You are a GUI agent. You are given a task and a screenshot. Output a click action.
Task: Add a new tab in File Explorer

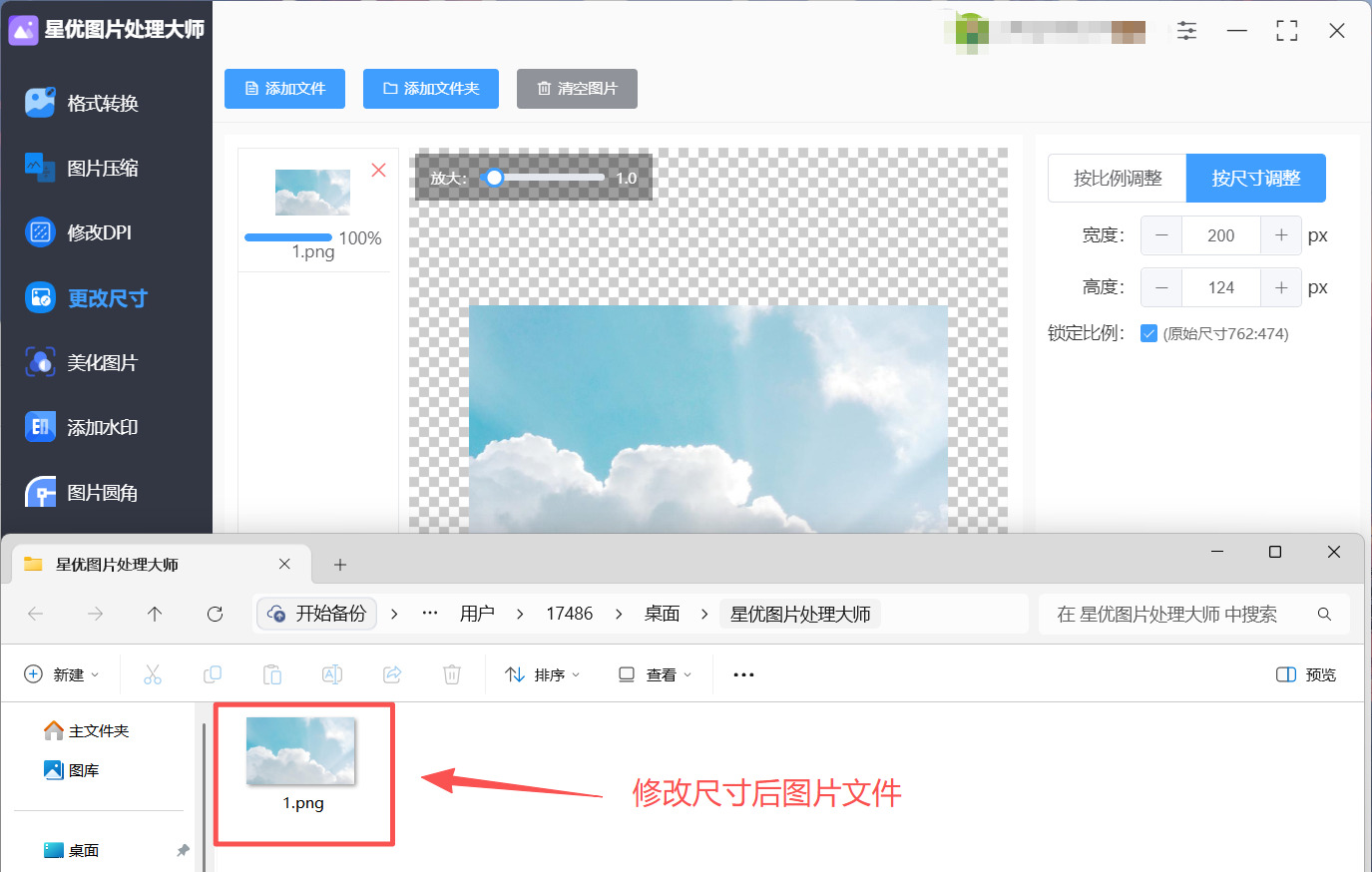coord(340,565)
